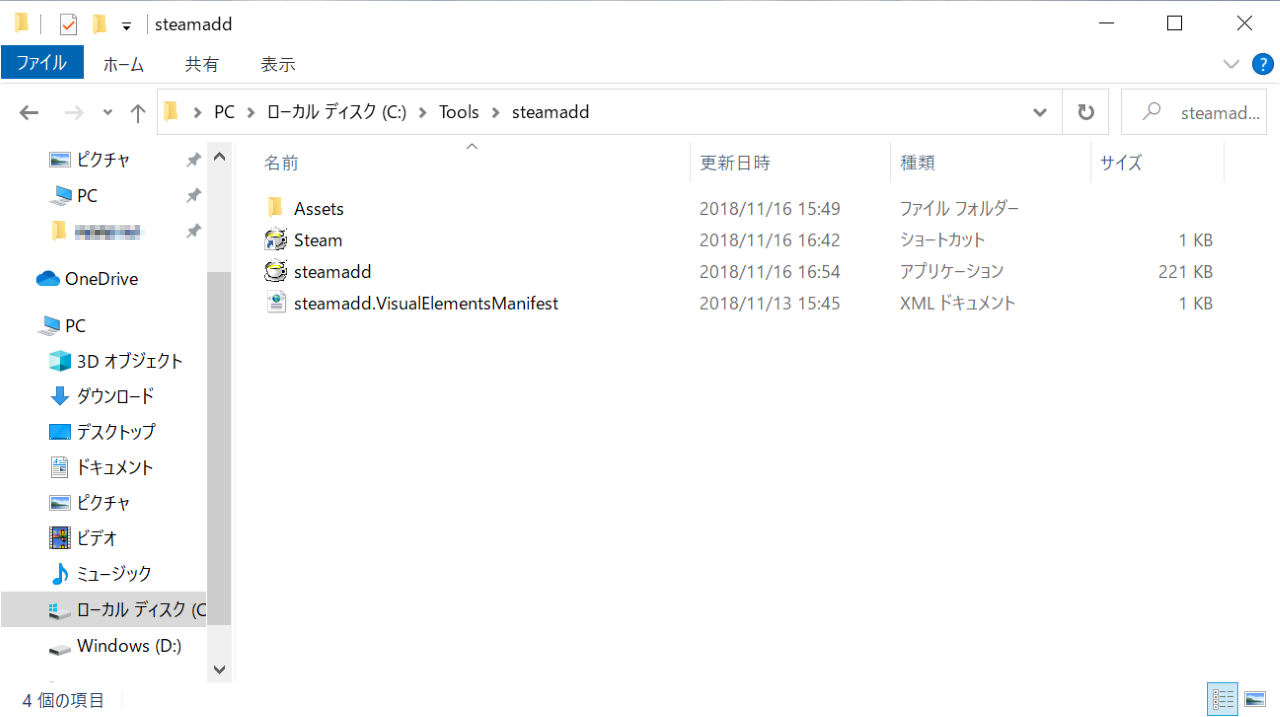Go forward with the right arrow
This screenshot has width=1280, height=717.
[74, 113]
